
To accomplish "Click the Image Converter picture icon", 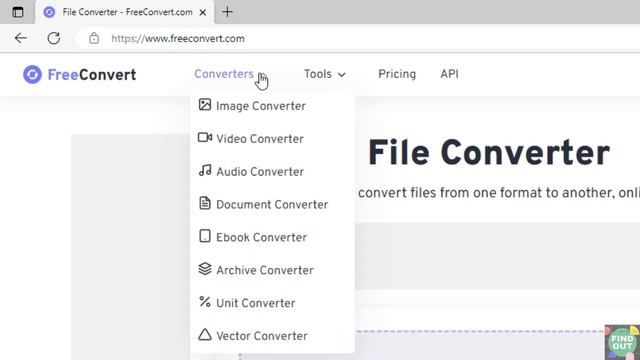I will tap(205, 105).
